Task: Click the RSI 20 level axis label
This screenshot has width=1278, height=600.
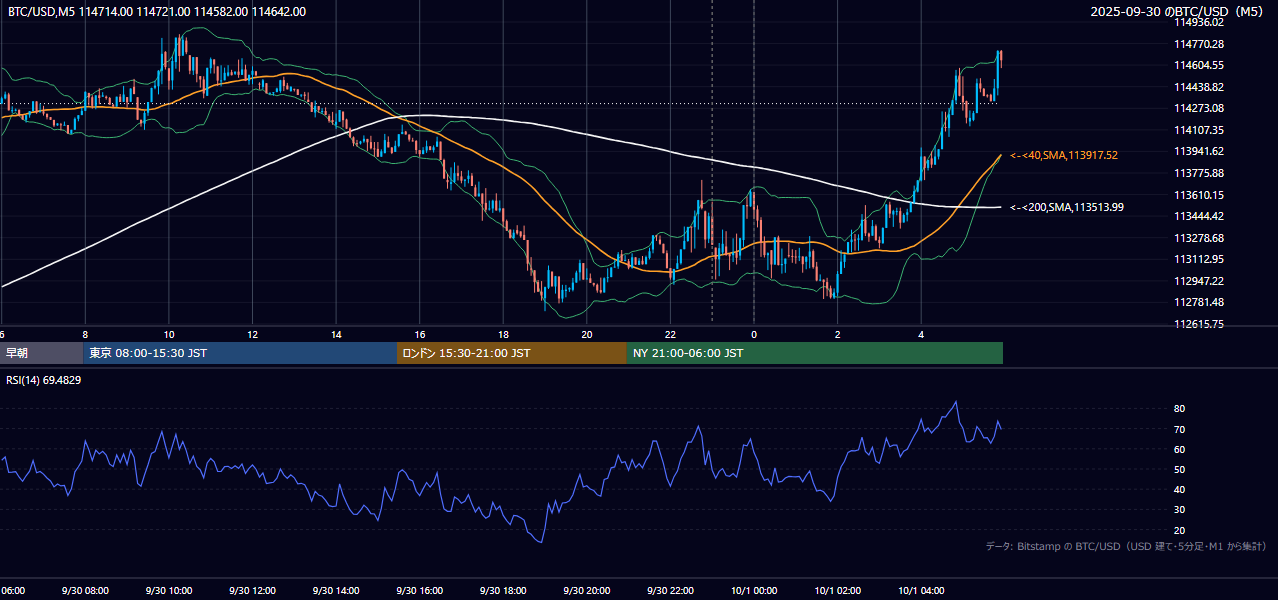Action: [1180, 530]
